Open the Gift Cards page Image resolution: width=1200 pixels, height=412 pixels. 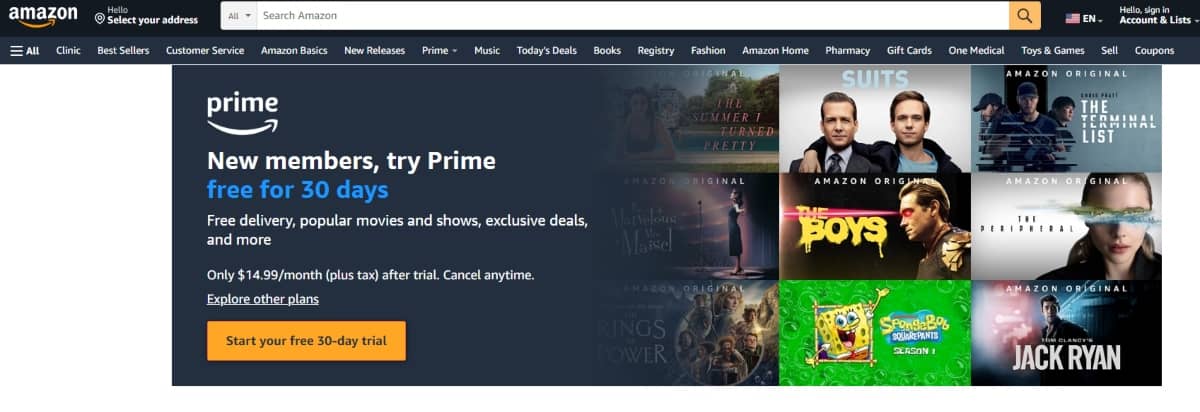pyautogui.click(x=909, y=50)
